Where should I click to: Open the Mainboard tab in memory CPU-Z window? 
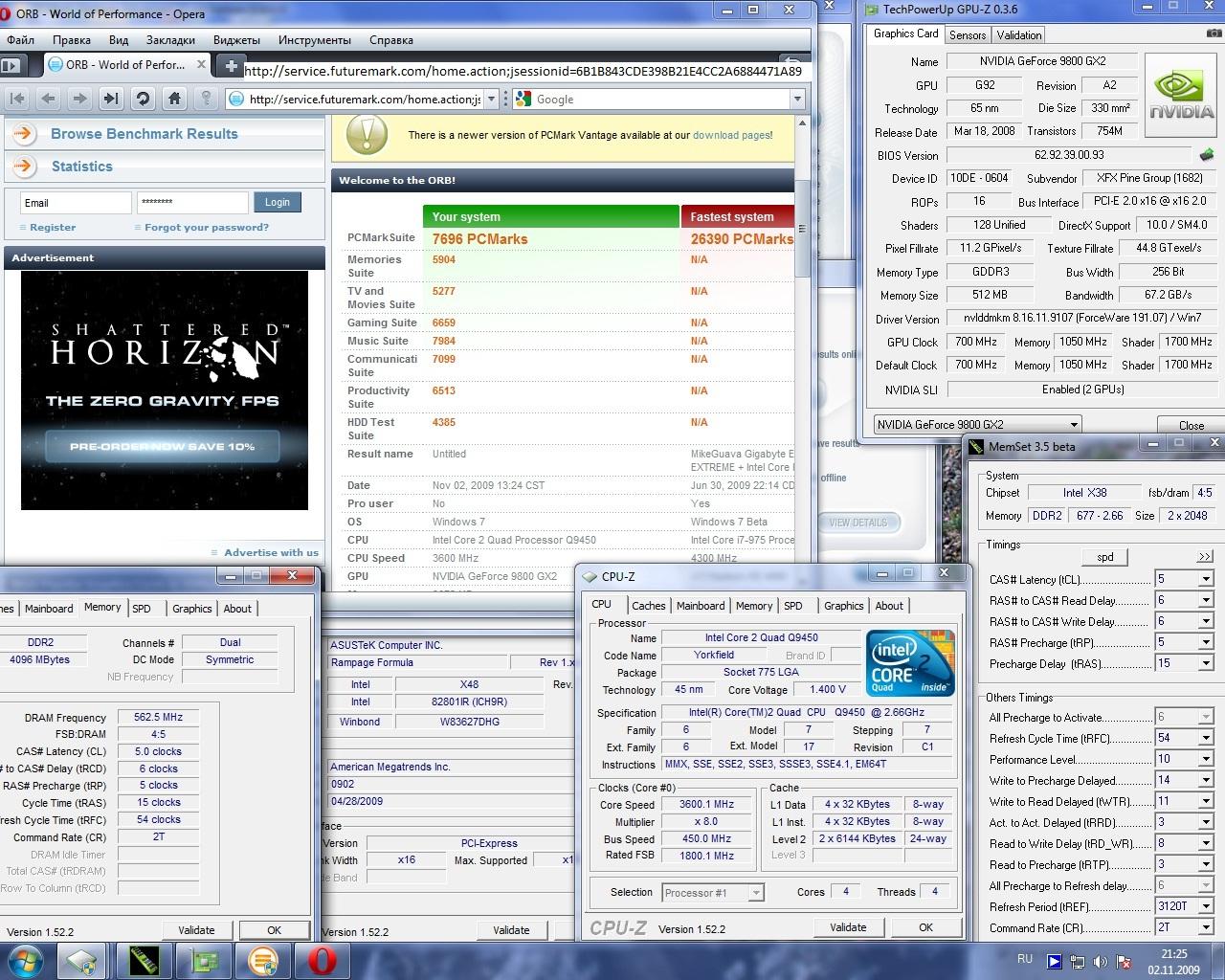click(49, 609)
